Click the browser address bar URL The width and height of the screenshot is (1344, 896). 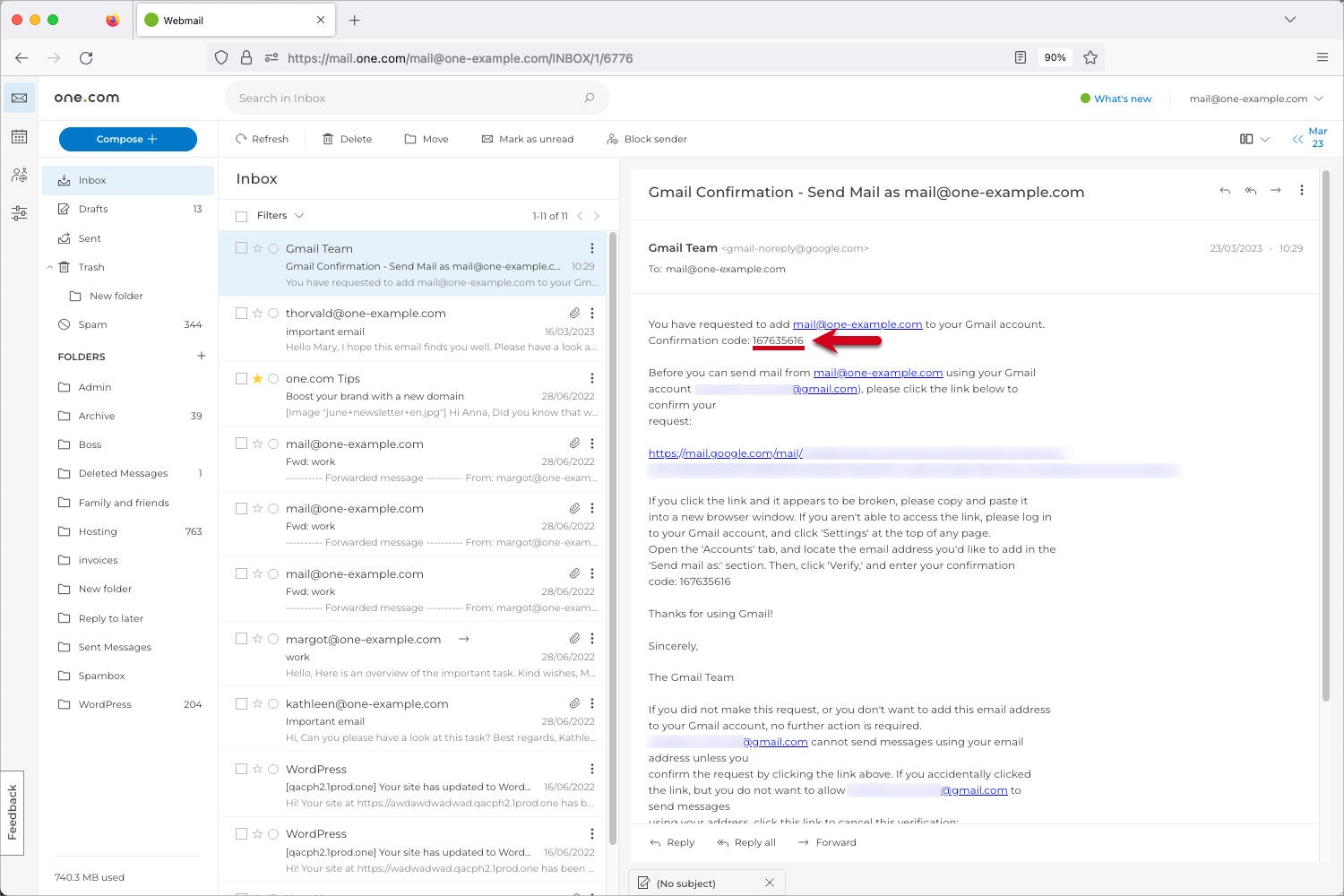460,58
